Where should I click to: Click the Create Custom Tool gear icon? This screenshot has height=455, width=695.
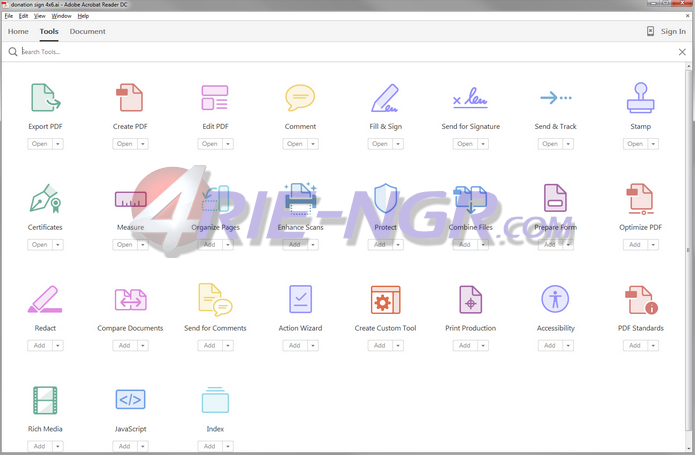[x=386, y=299]
